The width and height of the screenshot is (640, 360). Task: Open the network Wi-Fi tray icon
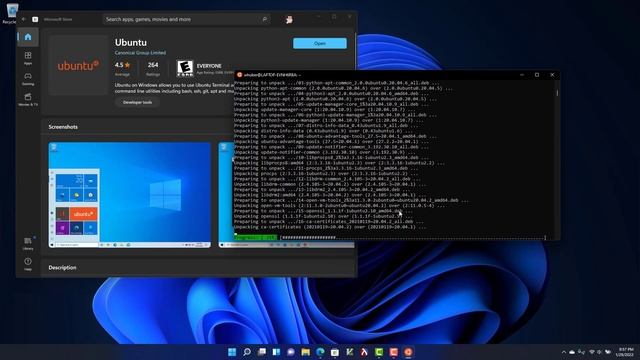click(592, 352)
